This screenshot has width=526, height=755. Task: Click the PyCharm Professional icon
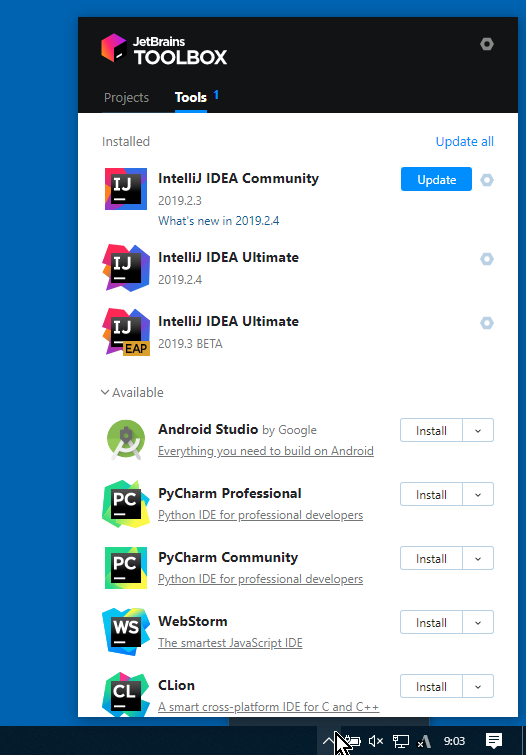(126, 504)
